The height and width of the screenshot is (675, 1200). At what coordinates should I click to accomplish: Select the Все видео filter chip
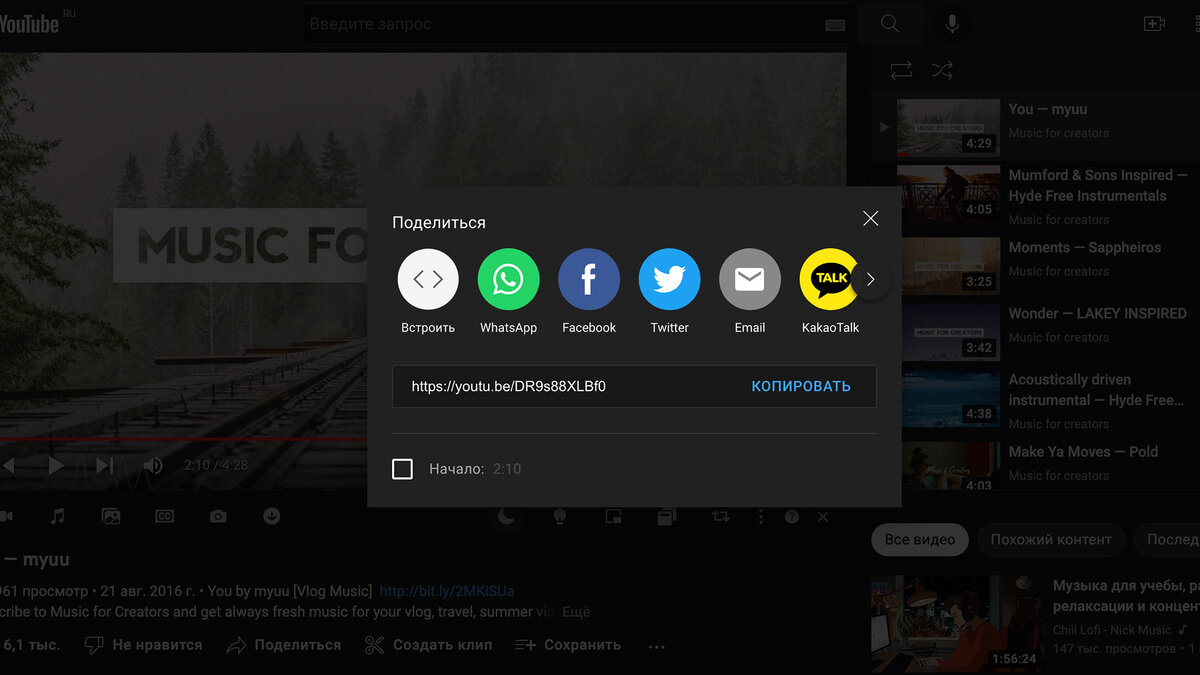(919, 539)
